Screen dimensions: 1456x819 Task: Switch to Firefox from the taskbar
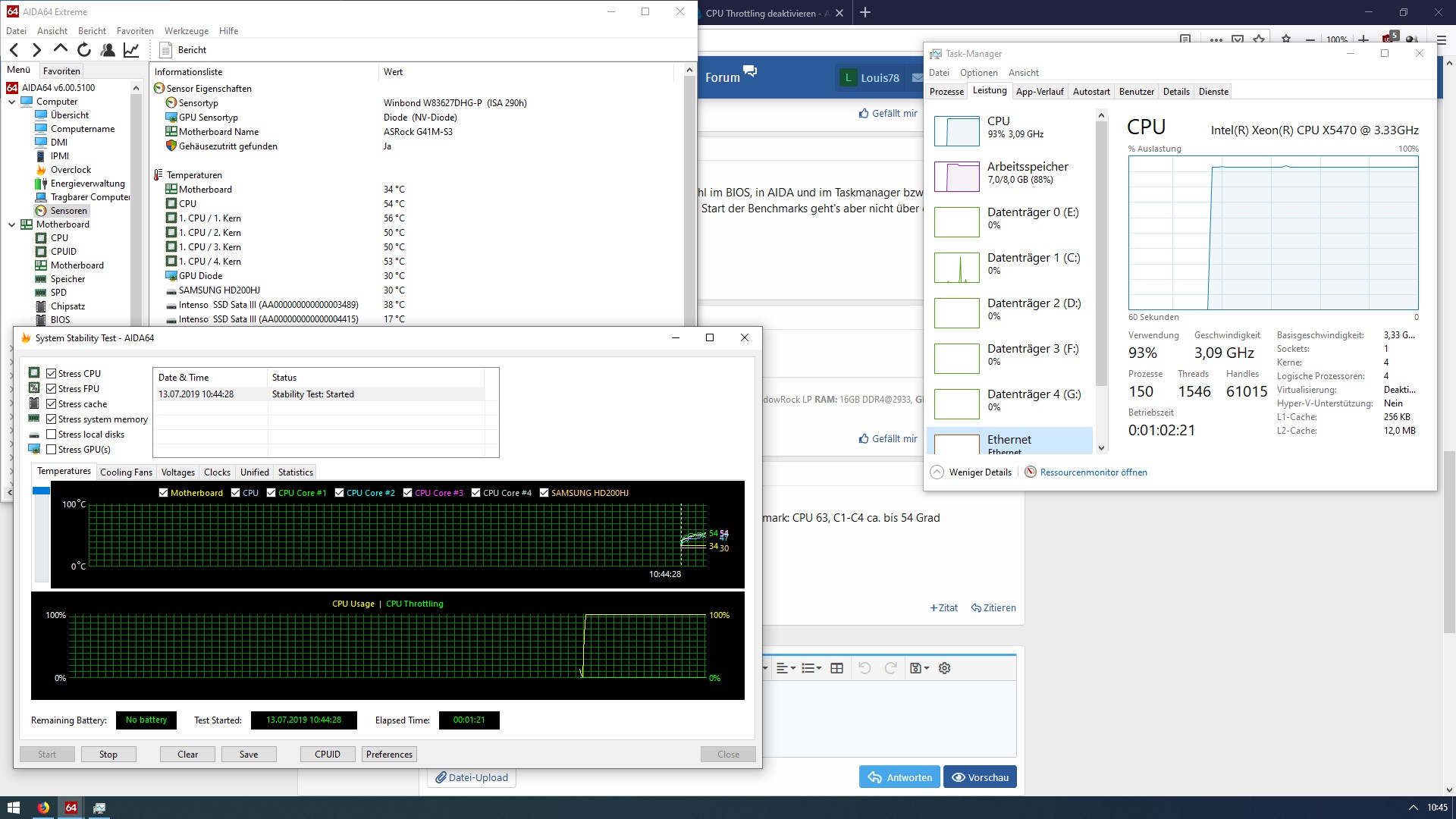pos(43,808)
